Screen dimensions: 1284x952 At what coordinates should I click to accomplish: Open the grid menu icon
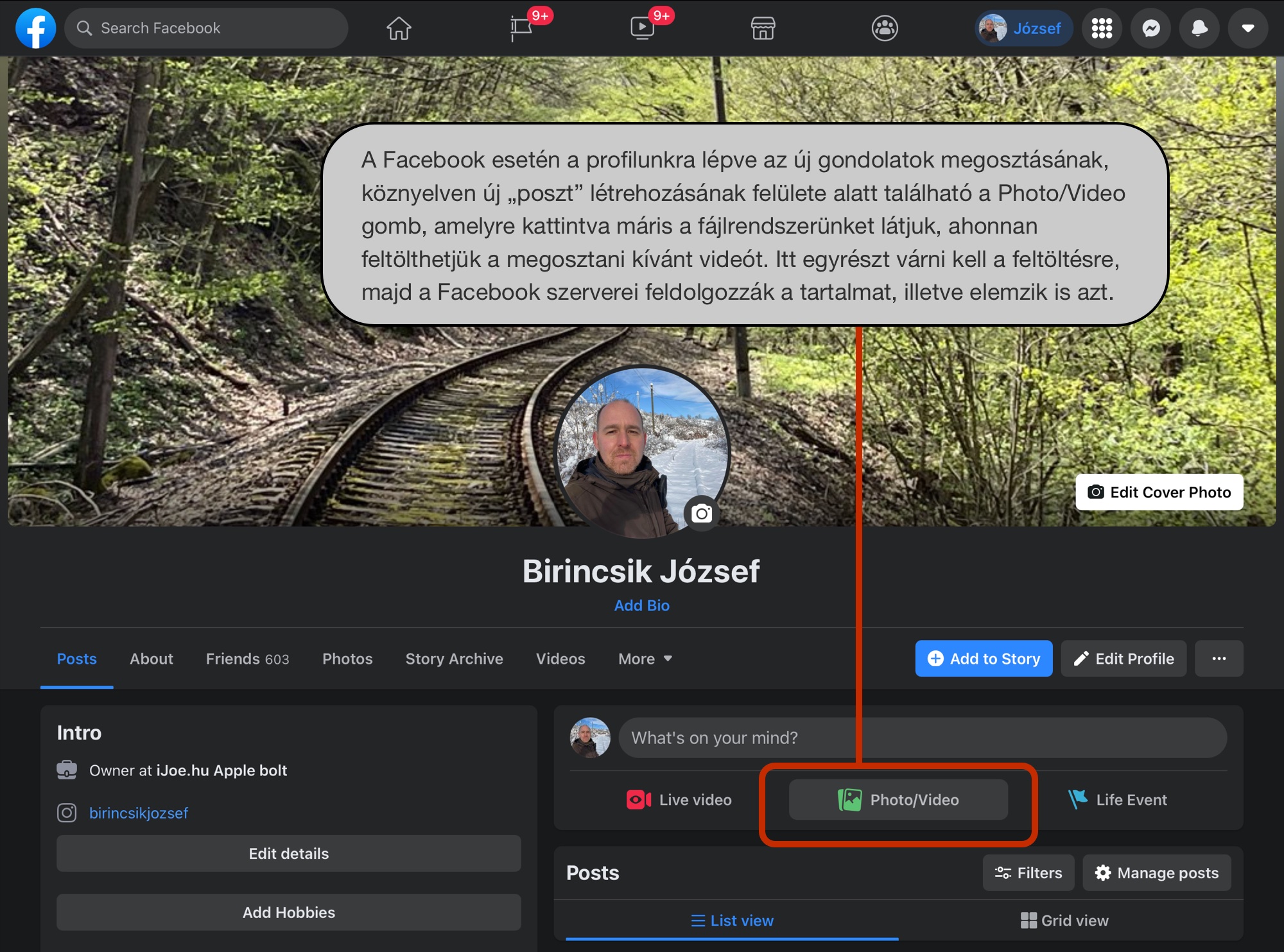1102,28
